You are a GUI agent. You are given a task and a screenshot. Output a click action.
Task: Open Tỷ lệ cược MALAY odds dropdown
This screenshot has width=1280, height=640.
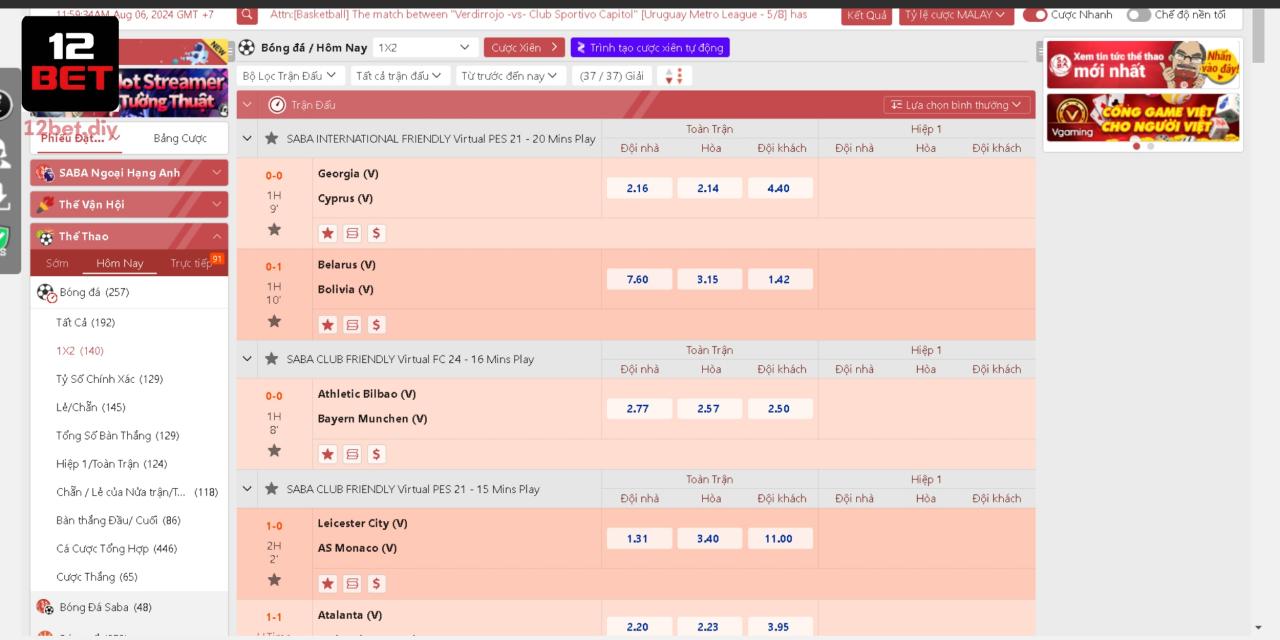[955, 15]
